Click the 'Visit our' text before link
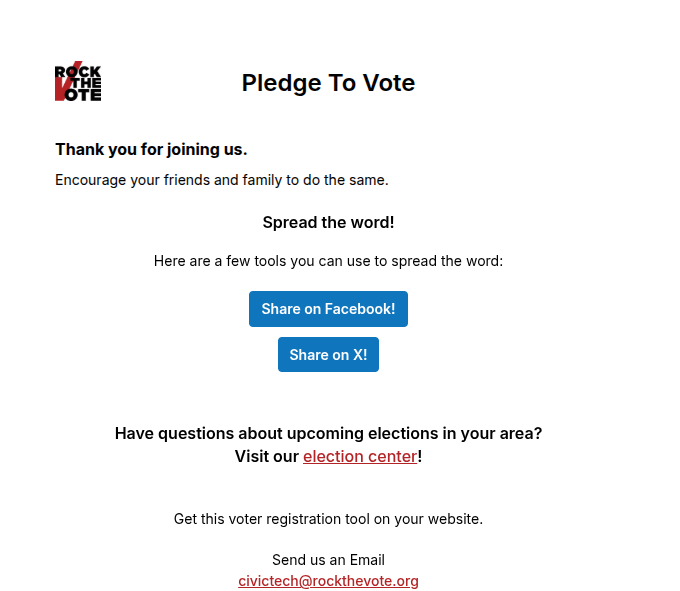The width and height of the screenshot is (680, 591). (267, 456)
